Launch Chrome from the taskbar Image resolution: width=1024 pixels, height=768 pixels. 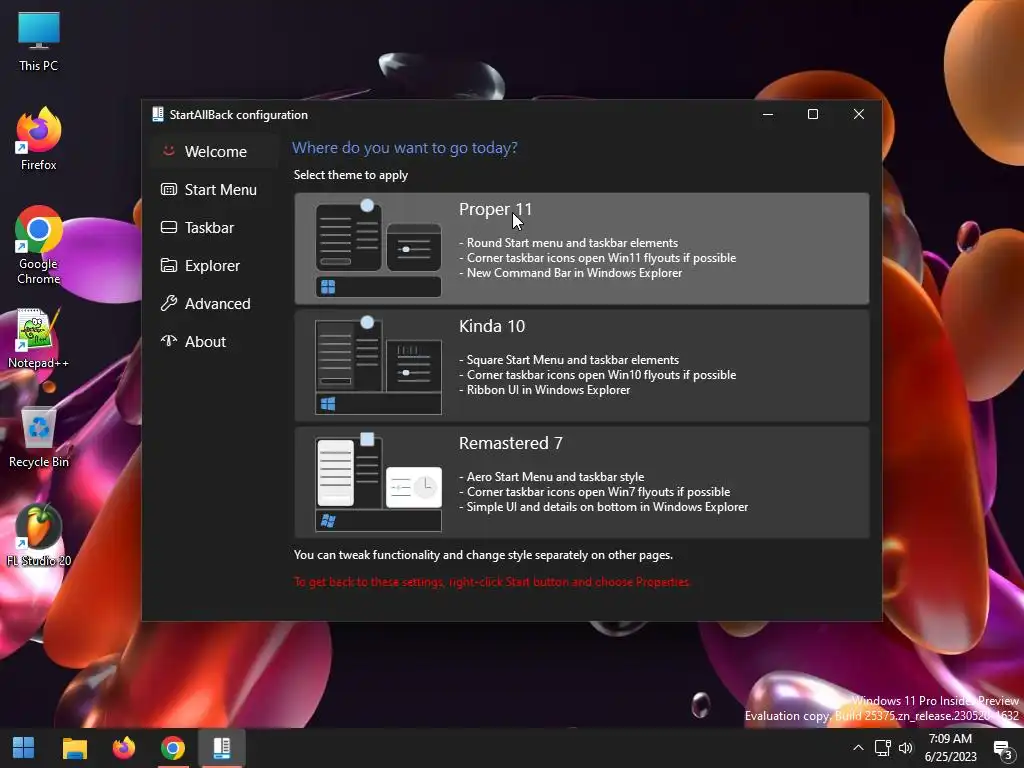tap(172, 748)
